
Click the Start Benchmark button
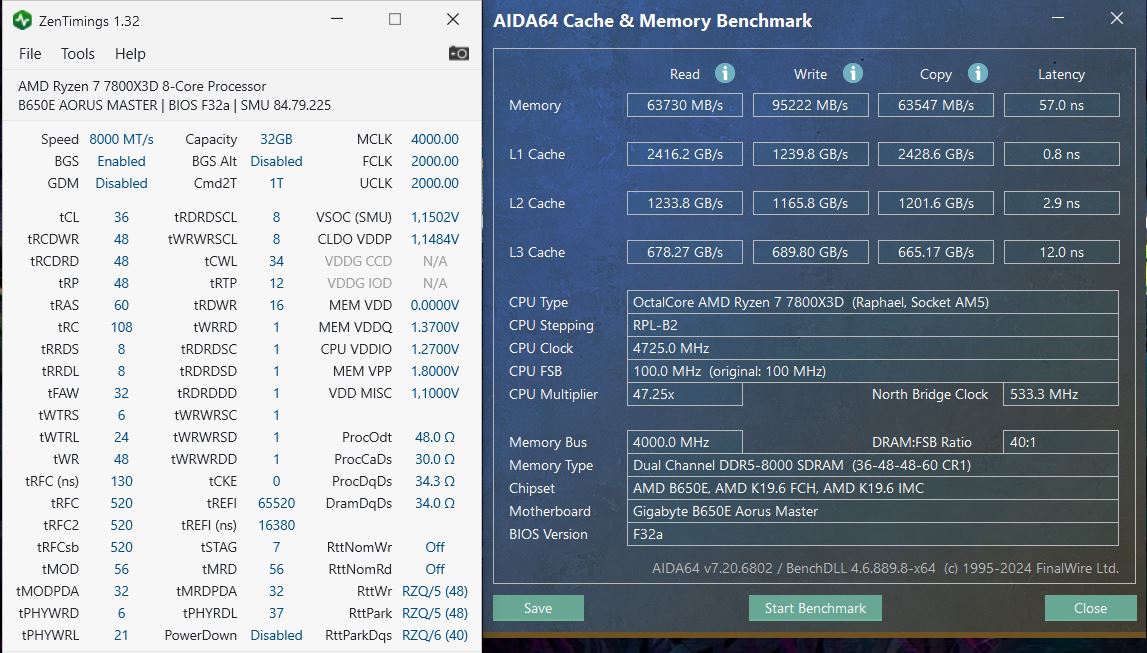(815, 608)
